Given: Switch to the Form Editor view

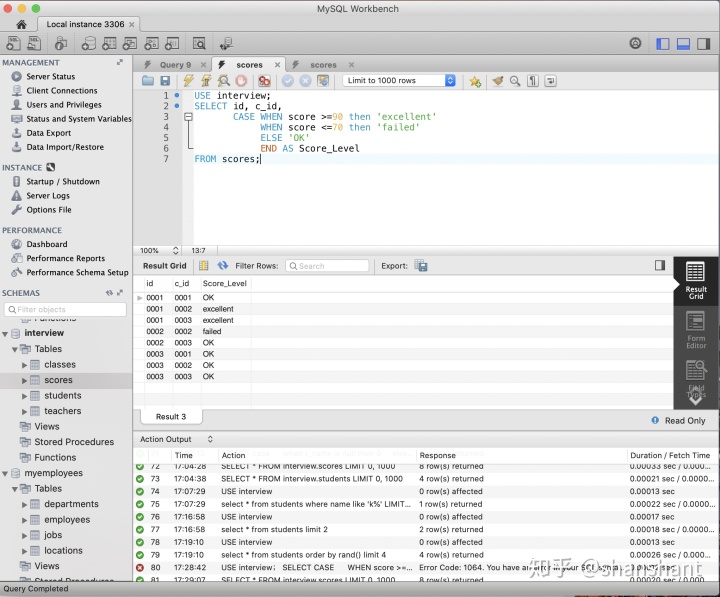Looking at the screenshot, I should [696, 330].
